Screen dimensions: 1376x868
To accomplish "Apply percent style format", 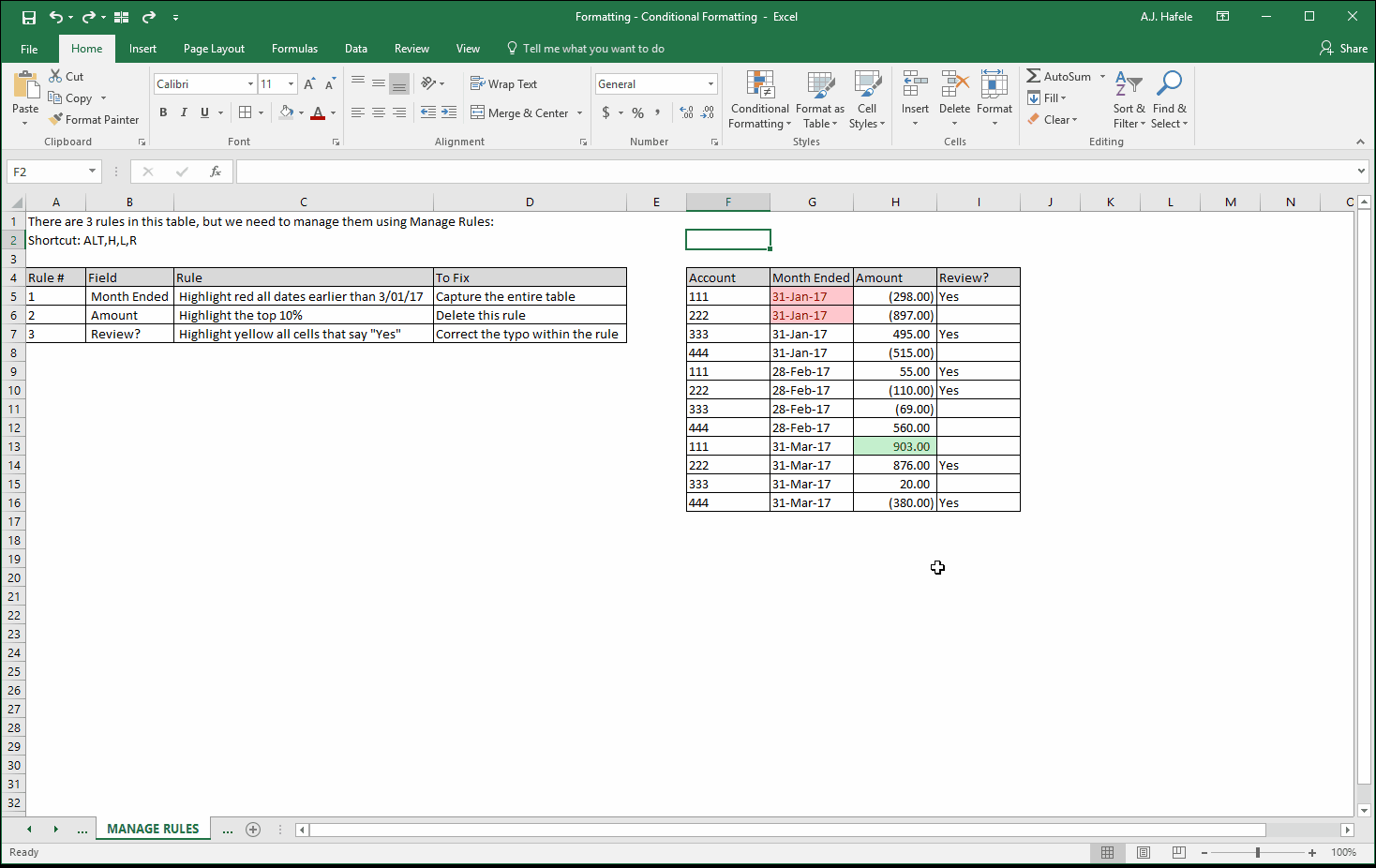I will coord(637,112).
